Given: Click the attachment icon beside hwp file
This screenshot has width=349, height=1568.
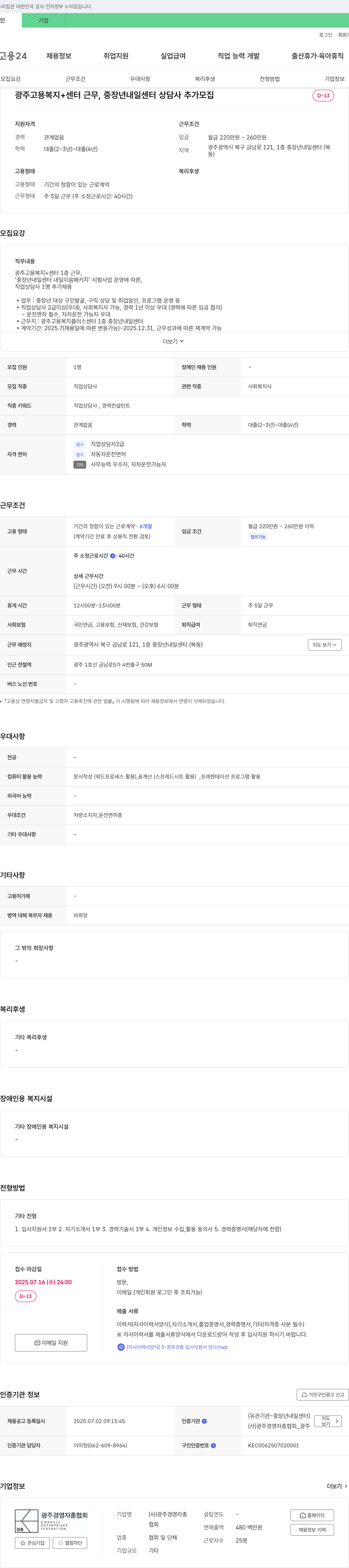Looking at the screenshot, I should [121, 1347].
